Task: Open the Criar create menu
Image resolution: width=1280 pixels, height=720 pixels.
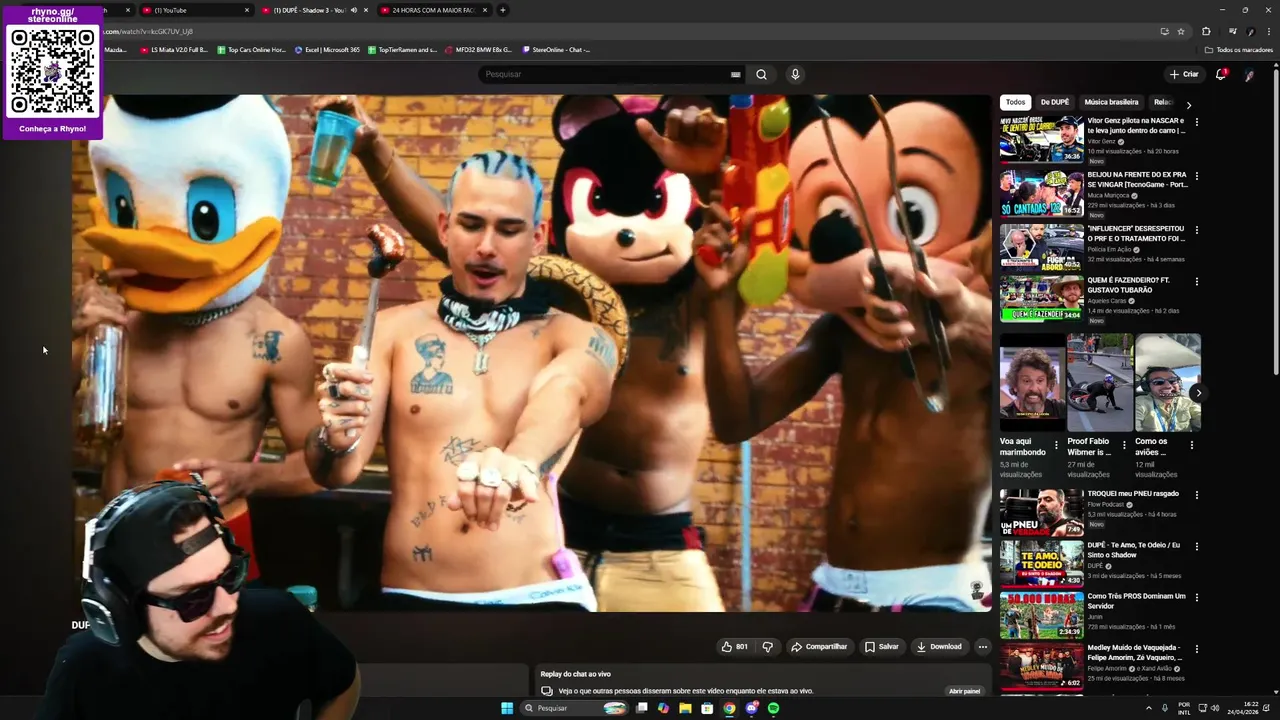Action: coord(1184,74)
